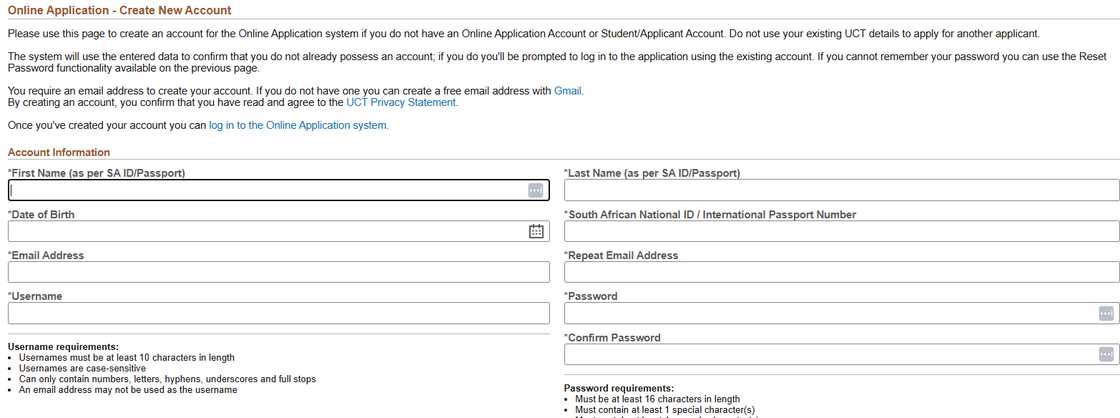Click into the Last Name field
Screen dimensions: 1120x418
click(841, 190)
